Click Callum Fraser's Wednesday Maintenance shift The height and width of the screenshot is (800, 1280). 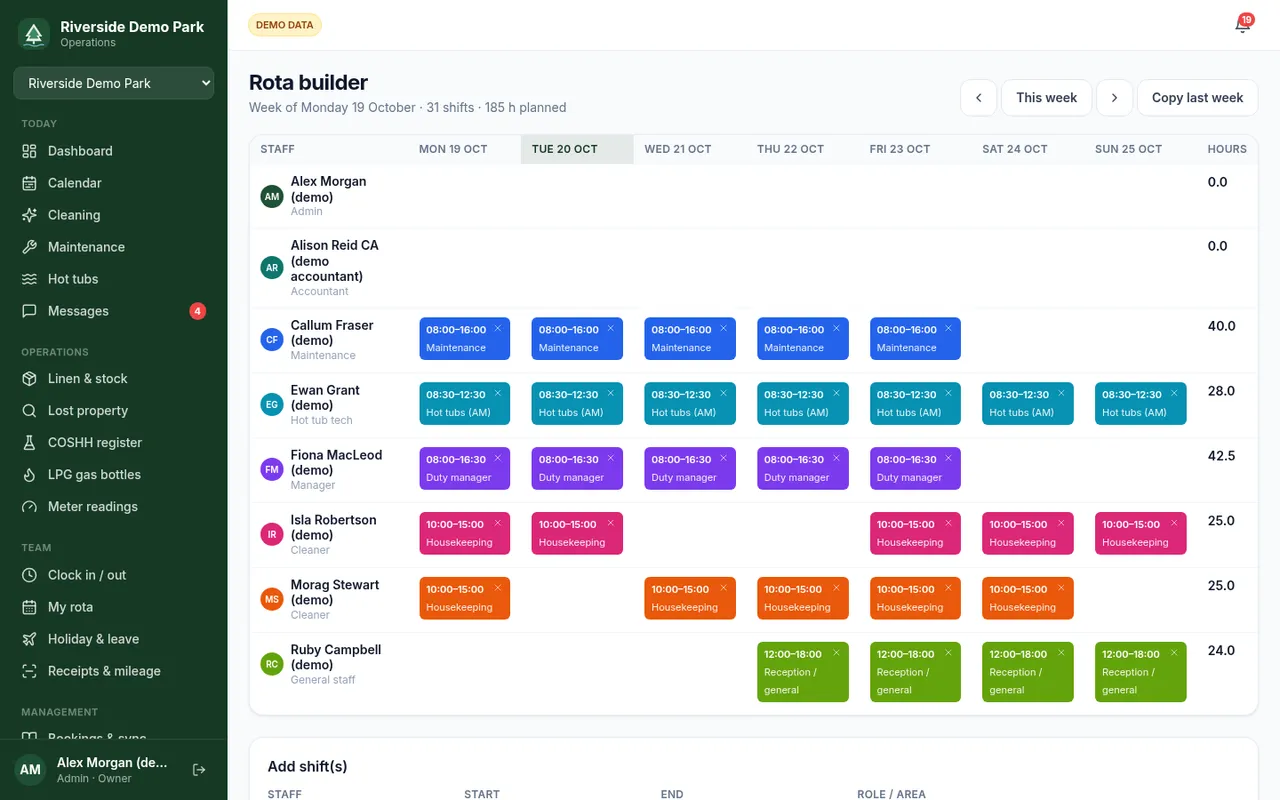coord(690,339)
